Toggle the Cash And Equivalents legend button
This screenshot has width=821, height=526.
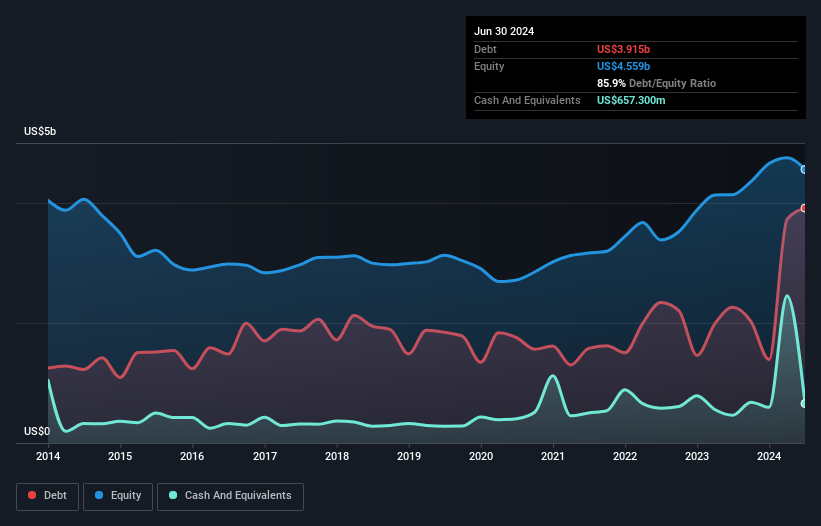pos(230,496)
